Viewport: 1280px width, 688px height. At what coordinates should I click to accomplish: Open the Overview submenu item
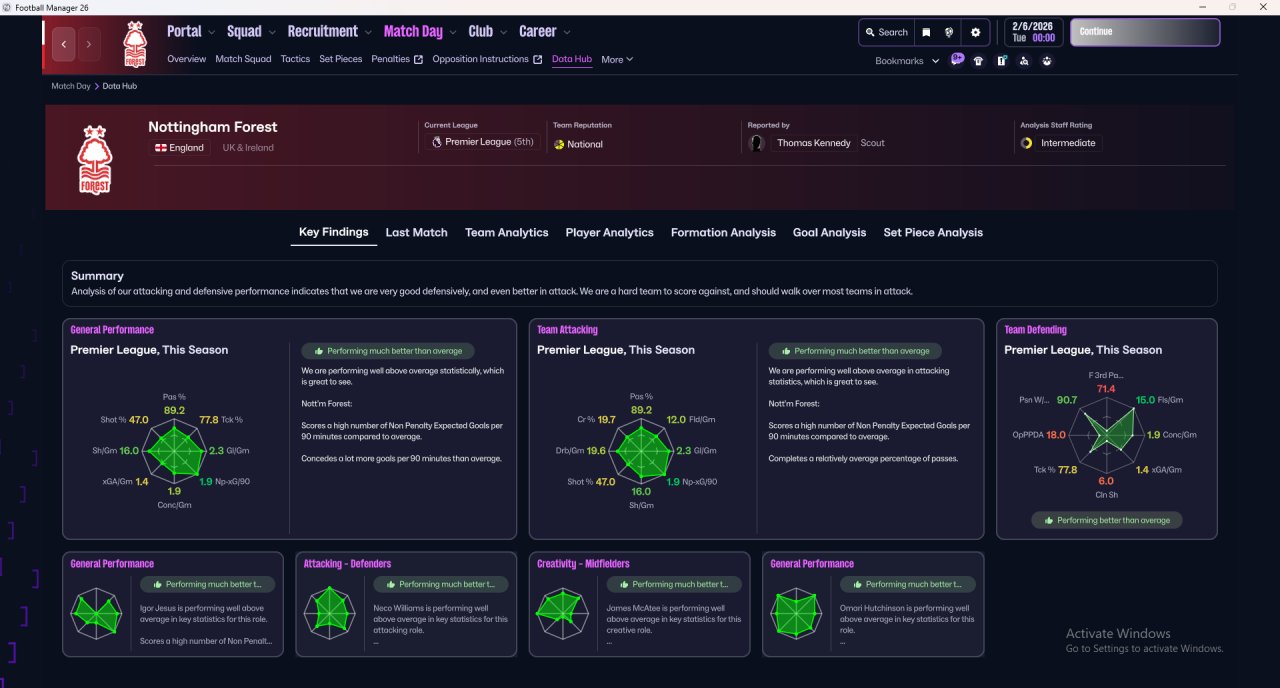point(186,59)
